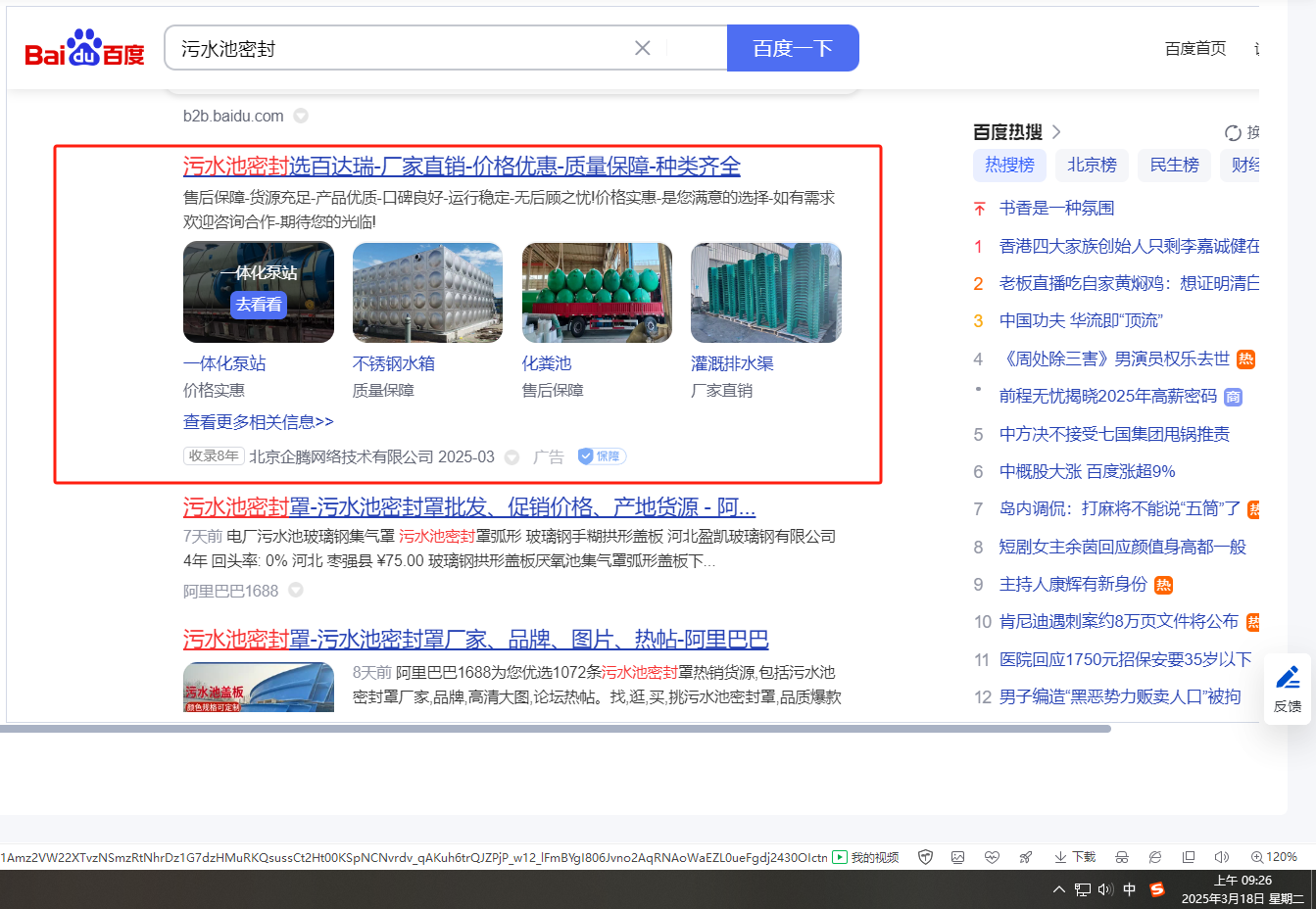1316x909 pixels.
Task: Click the browser engine mode icon in status bar
Action: click(x=1155, y=857)
